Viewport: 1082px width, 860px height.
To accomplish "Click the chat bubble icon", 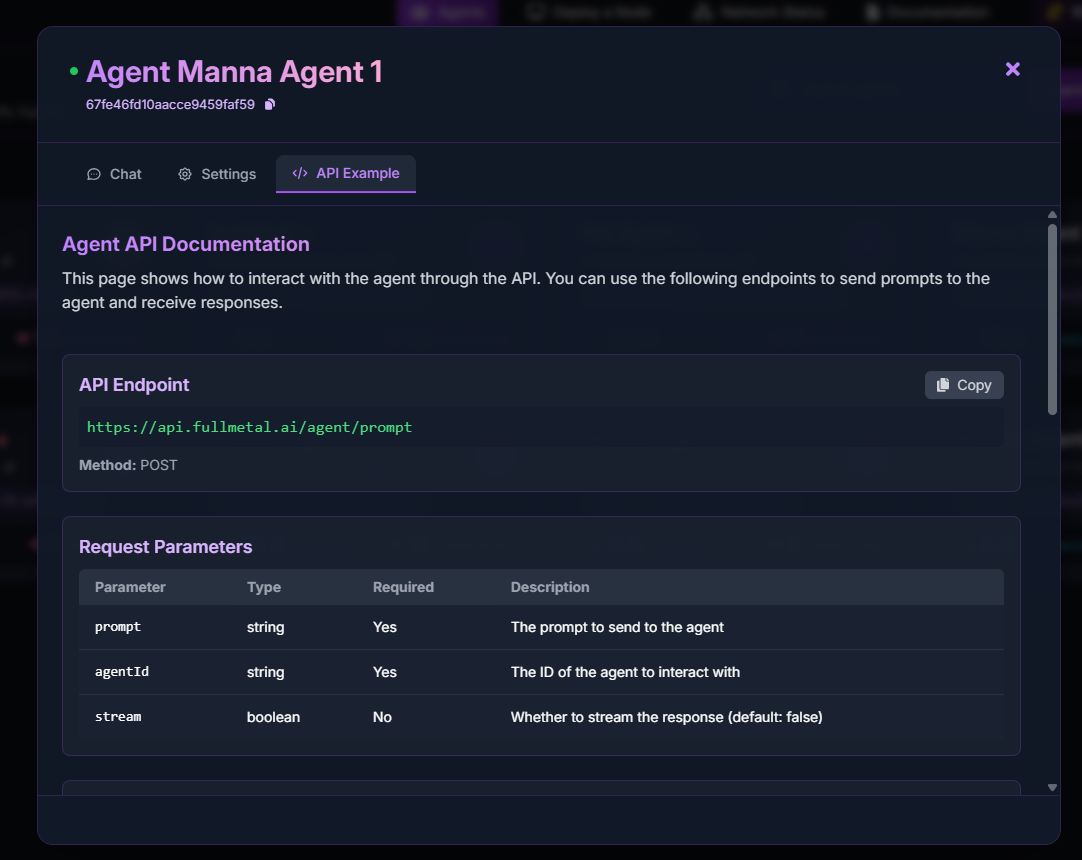I will click(94, 174).
